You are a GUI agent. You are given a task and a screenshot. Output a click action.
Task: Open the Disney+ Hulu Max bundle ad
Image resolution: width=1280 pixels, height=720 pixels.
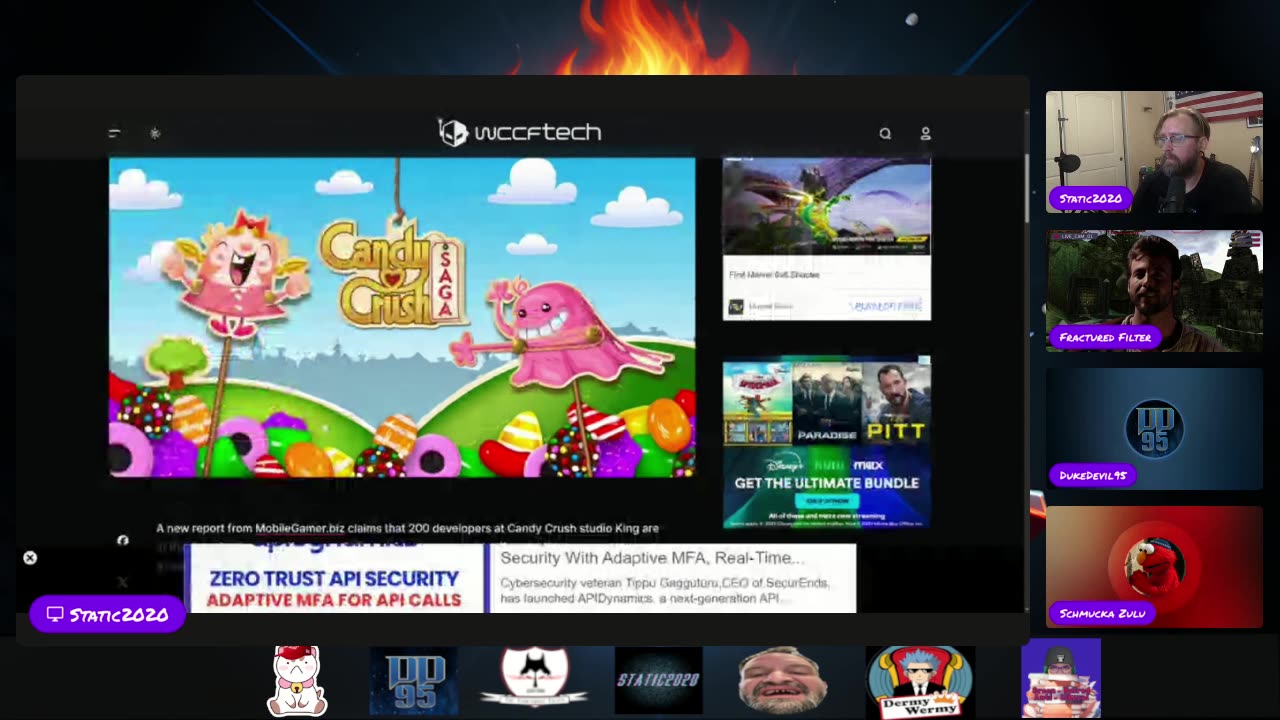[827, 443]
